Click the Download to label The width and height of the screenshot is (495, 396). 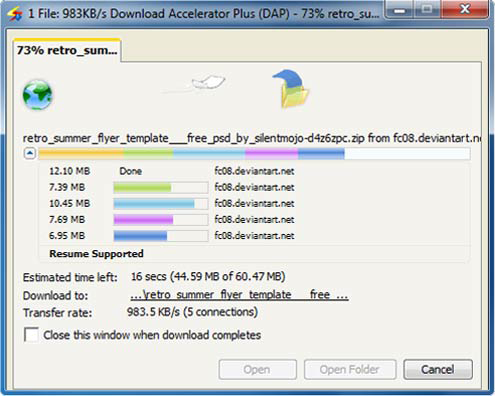pyautogui.click(x=55, y=295)
